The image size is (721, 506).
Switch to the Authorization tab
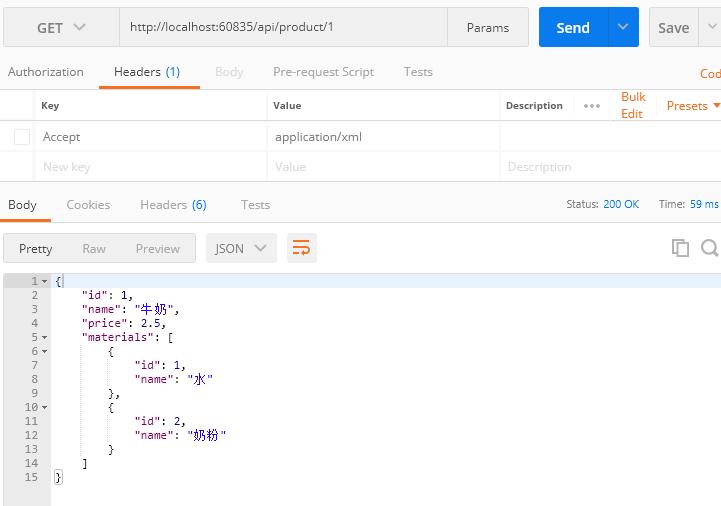coord(46,72)
